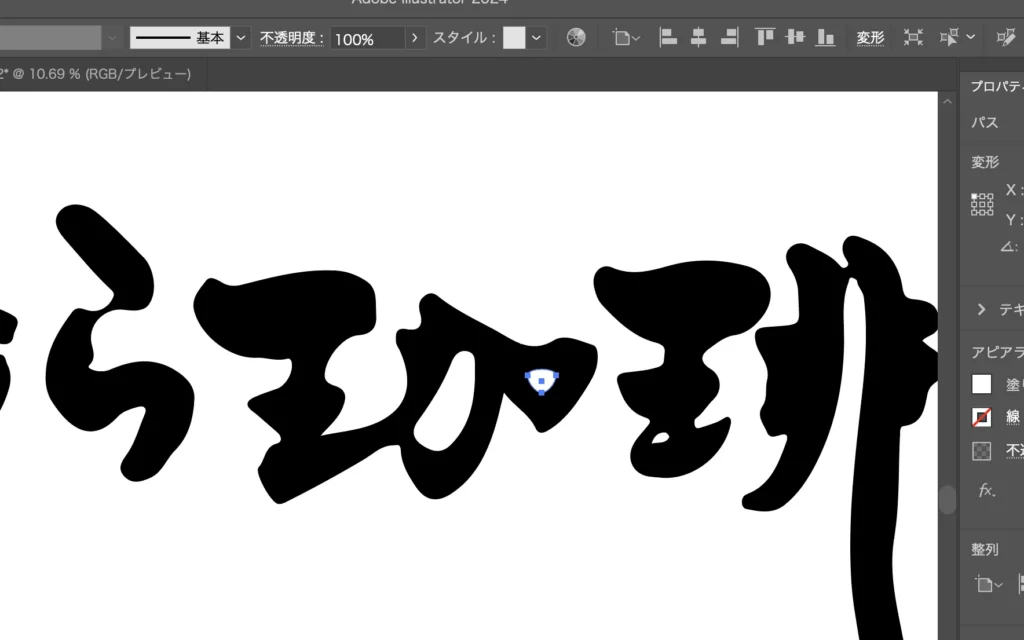Select the document tab at 10.69%

coord(95,74)
